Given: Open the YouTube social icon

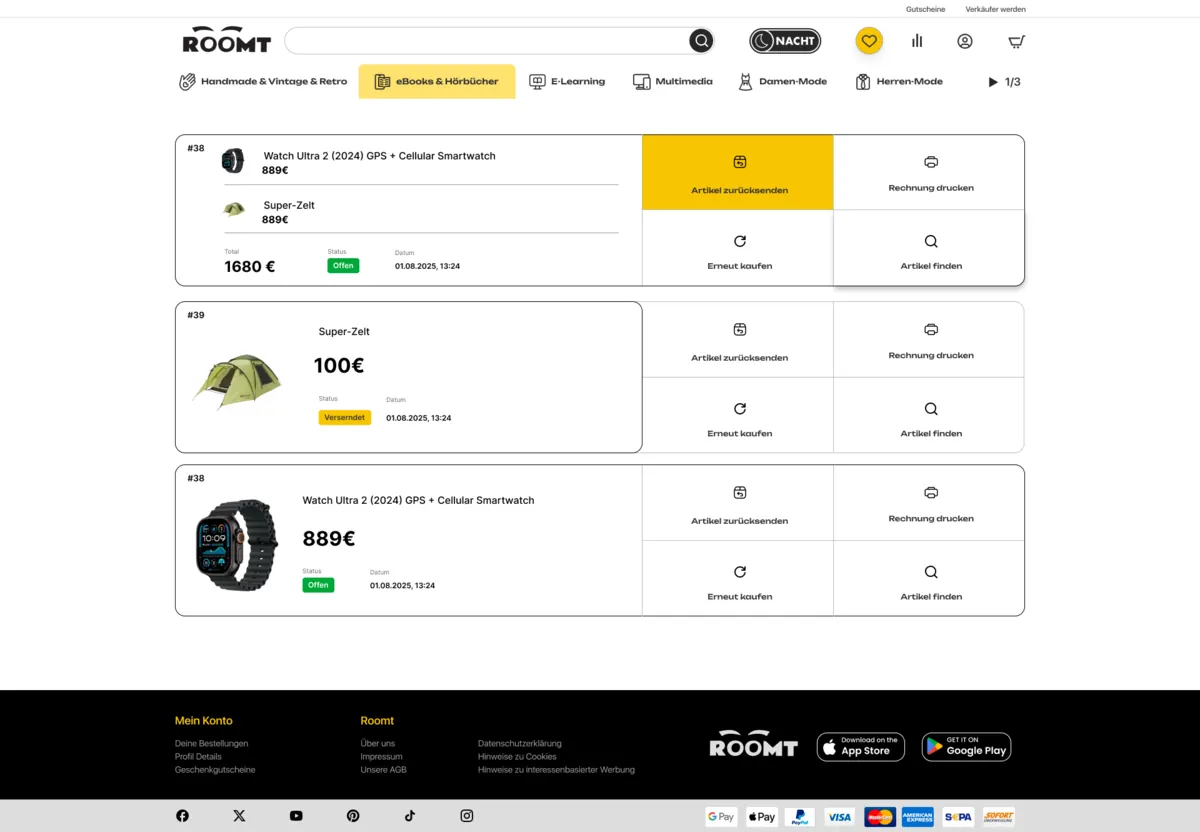Looking at the screenshot, I should (x=296, y=816).
